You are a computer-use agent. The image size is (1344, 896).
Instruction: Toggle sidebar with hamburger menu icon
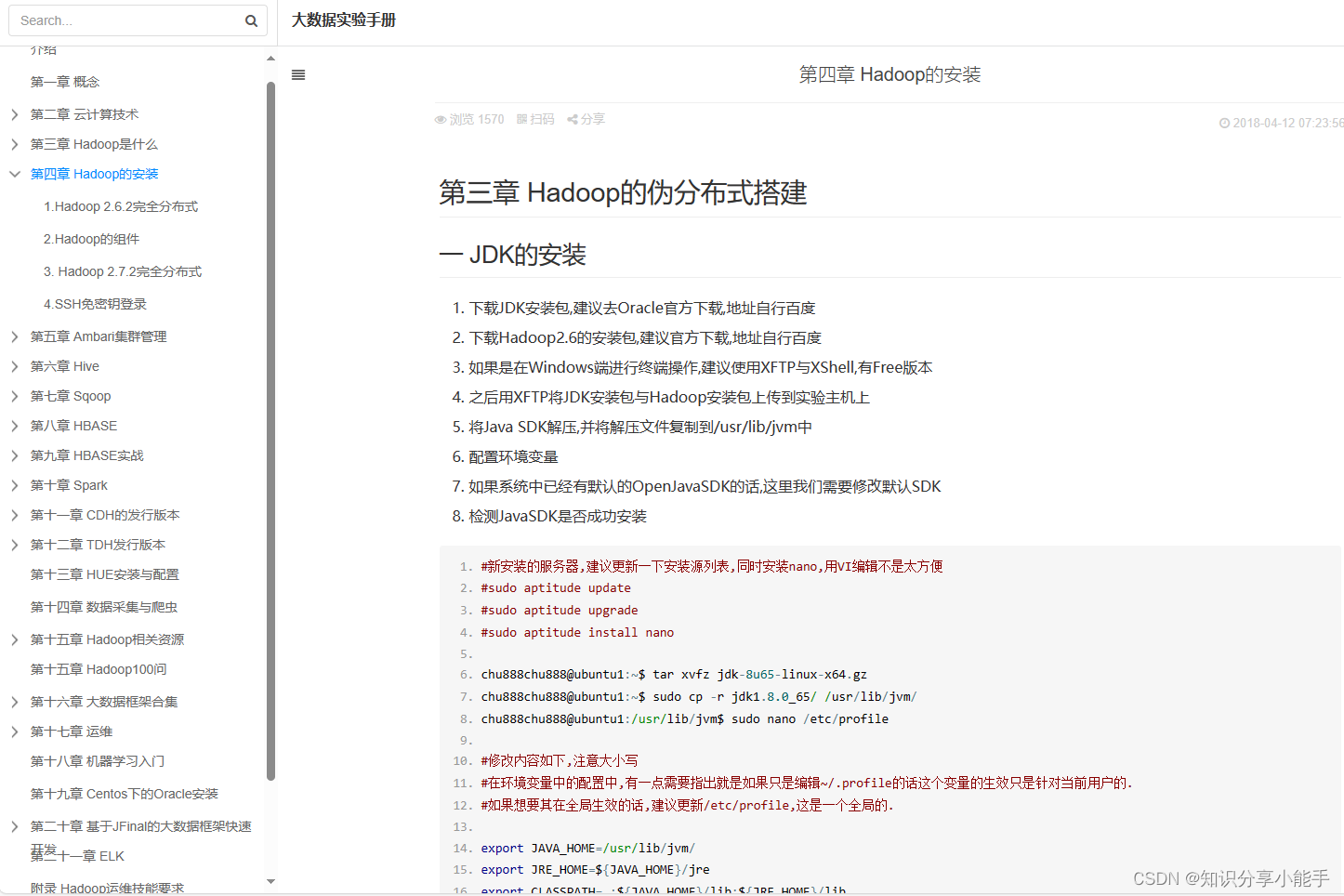click(298, 75)
